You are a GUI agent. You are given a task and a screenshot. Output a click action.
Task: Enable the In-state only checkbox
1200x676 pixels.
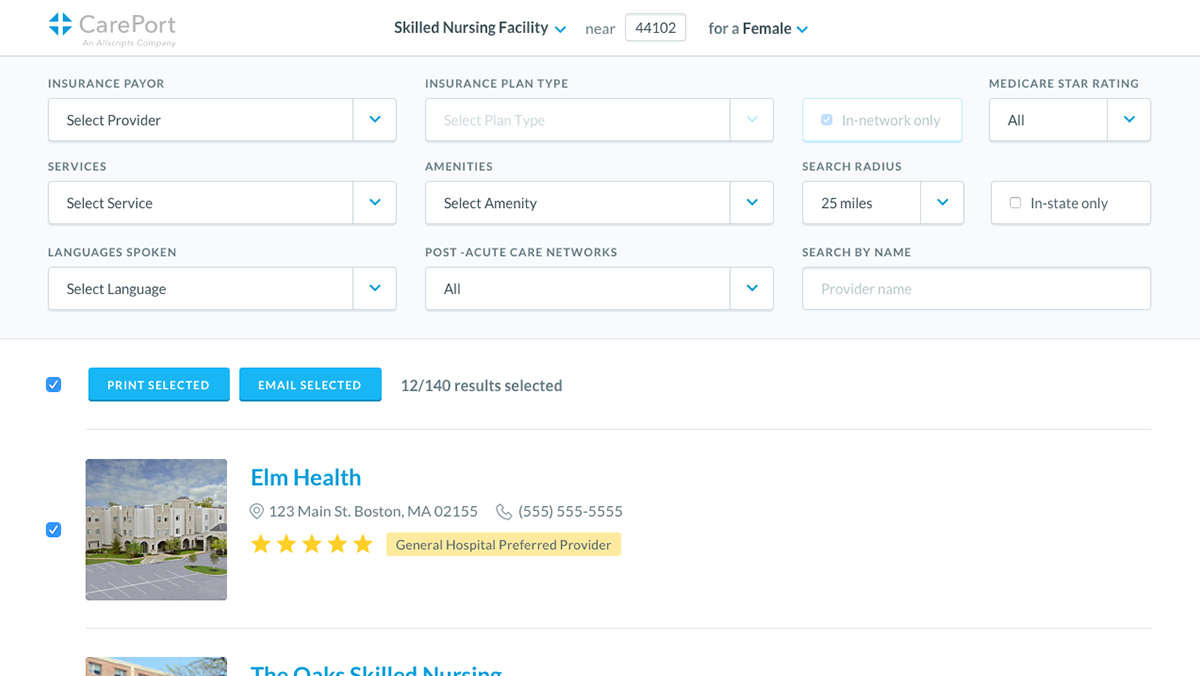coord(1015,203)
